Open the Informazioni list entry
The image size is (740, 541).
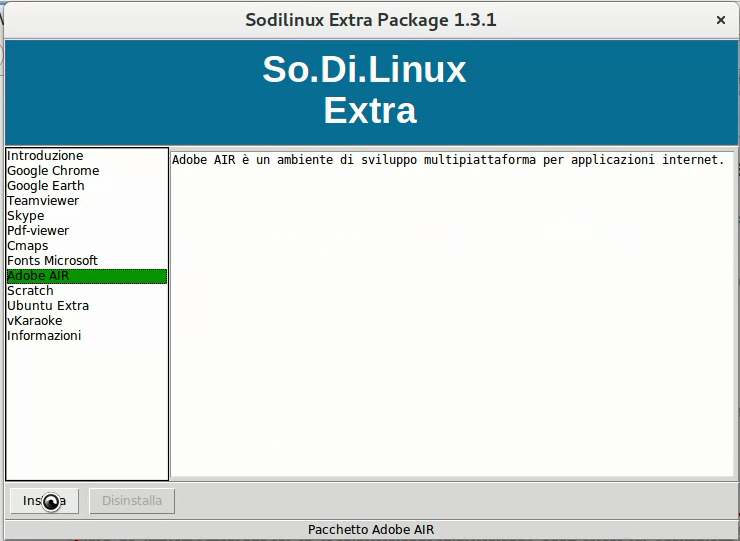[x=44, y=336]
